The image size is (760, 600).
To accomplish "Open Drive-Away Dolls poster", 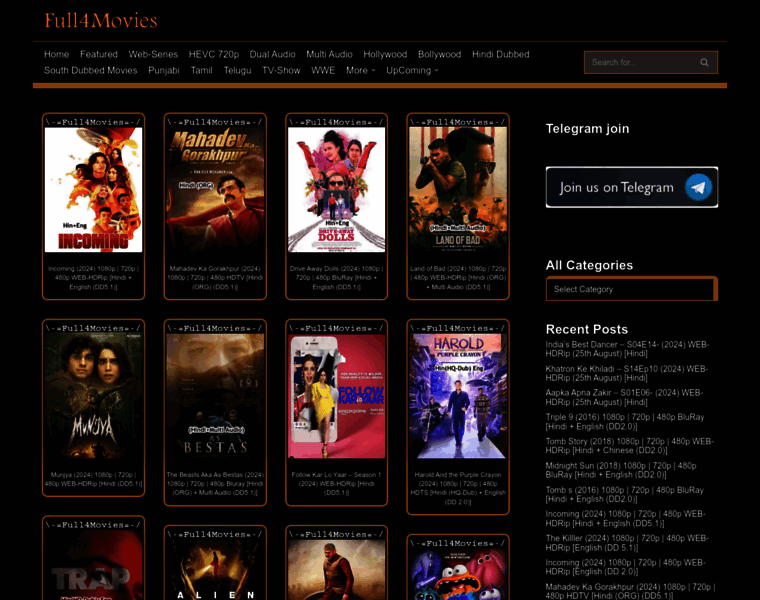I will [336, 189].
